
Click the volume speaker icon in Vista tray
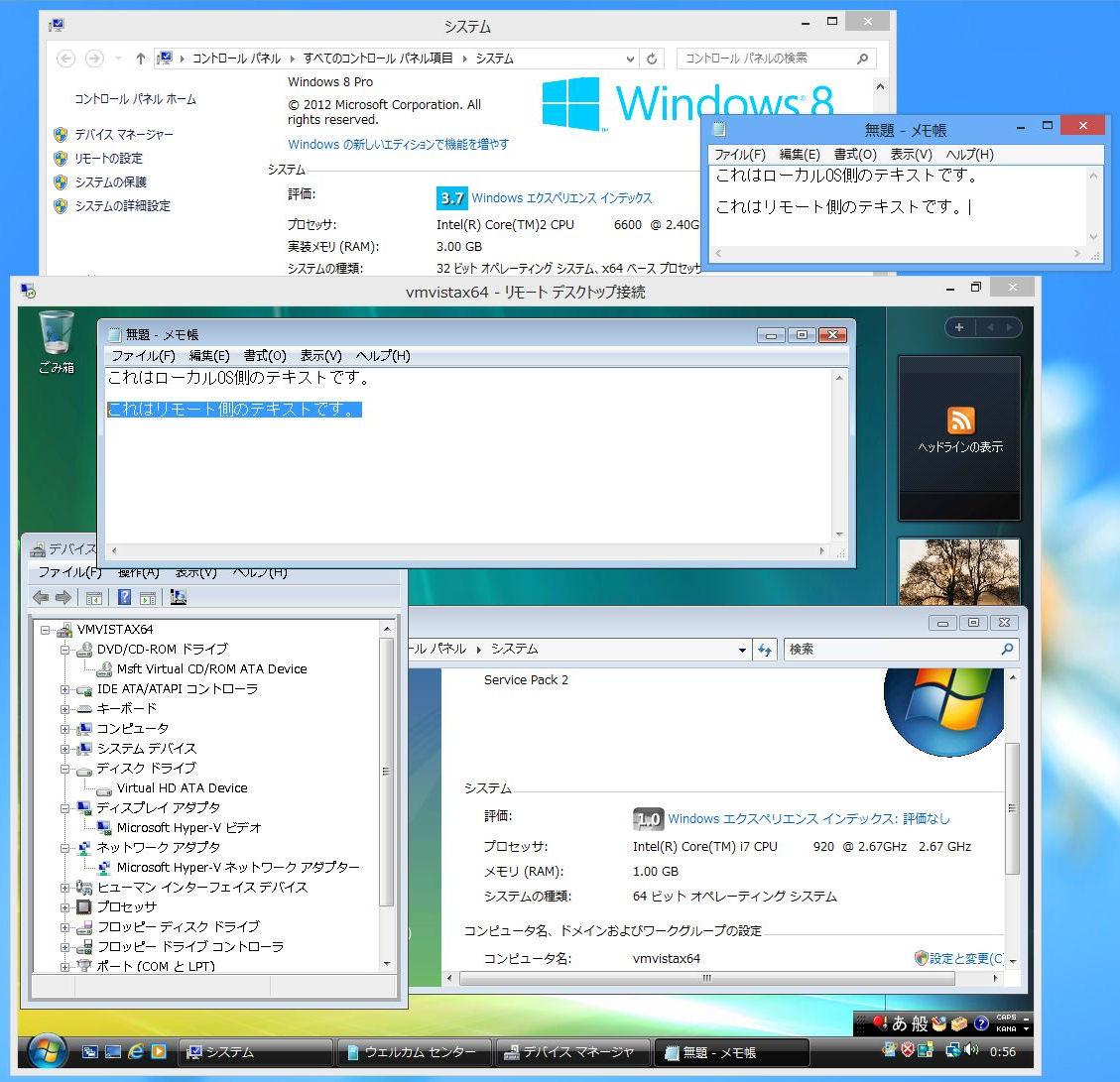pyautogui.click(x=971, y=1050)
